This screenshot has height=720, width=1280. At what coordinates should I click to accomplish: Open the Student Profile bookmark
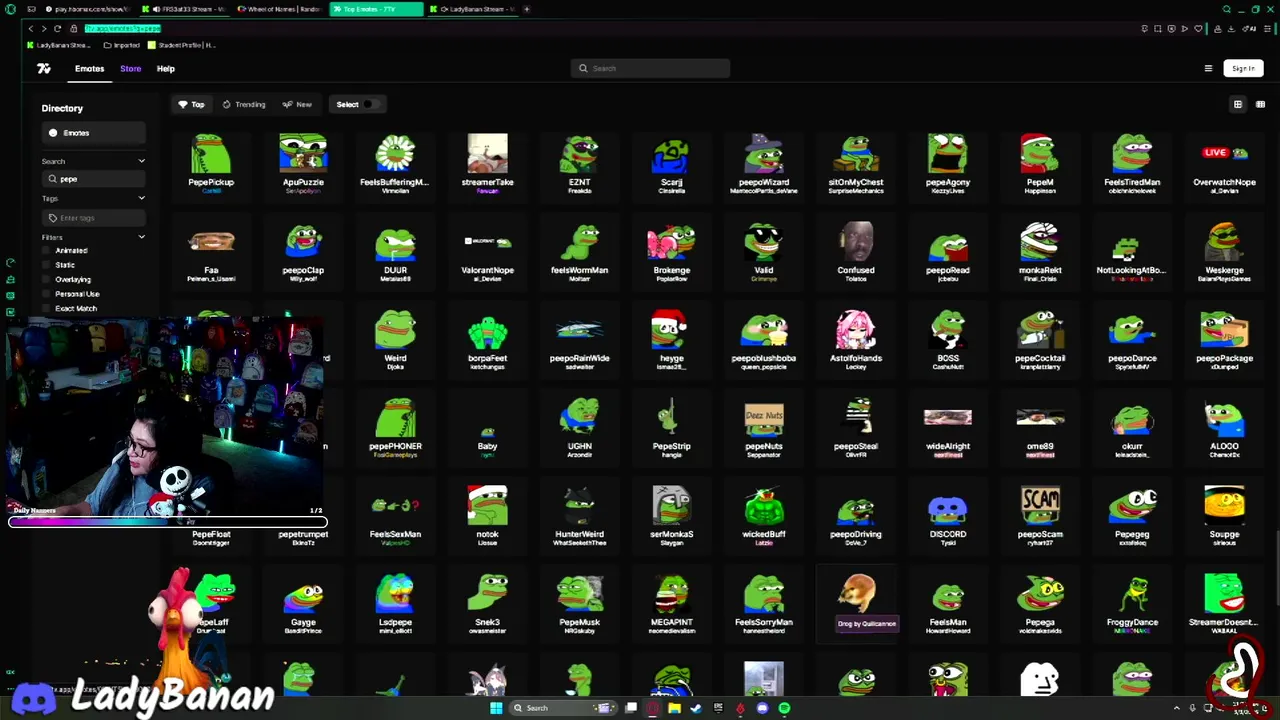[181, 45]
